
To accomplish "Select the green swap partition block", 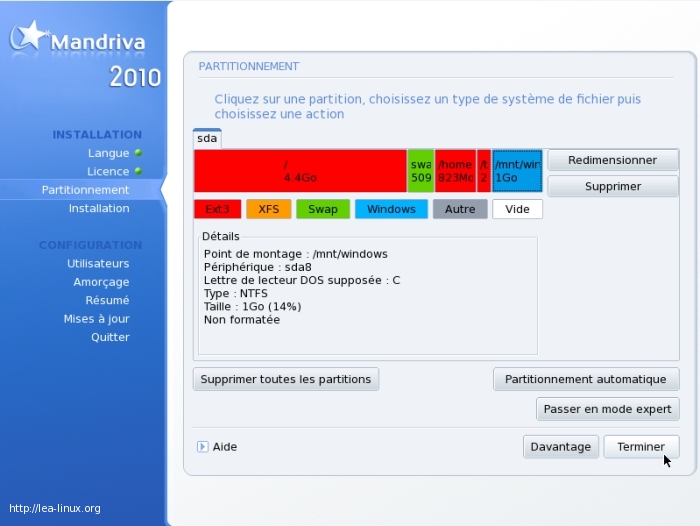I will (421, 171).
